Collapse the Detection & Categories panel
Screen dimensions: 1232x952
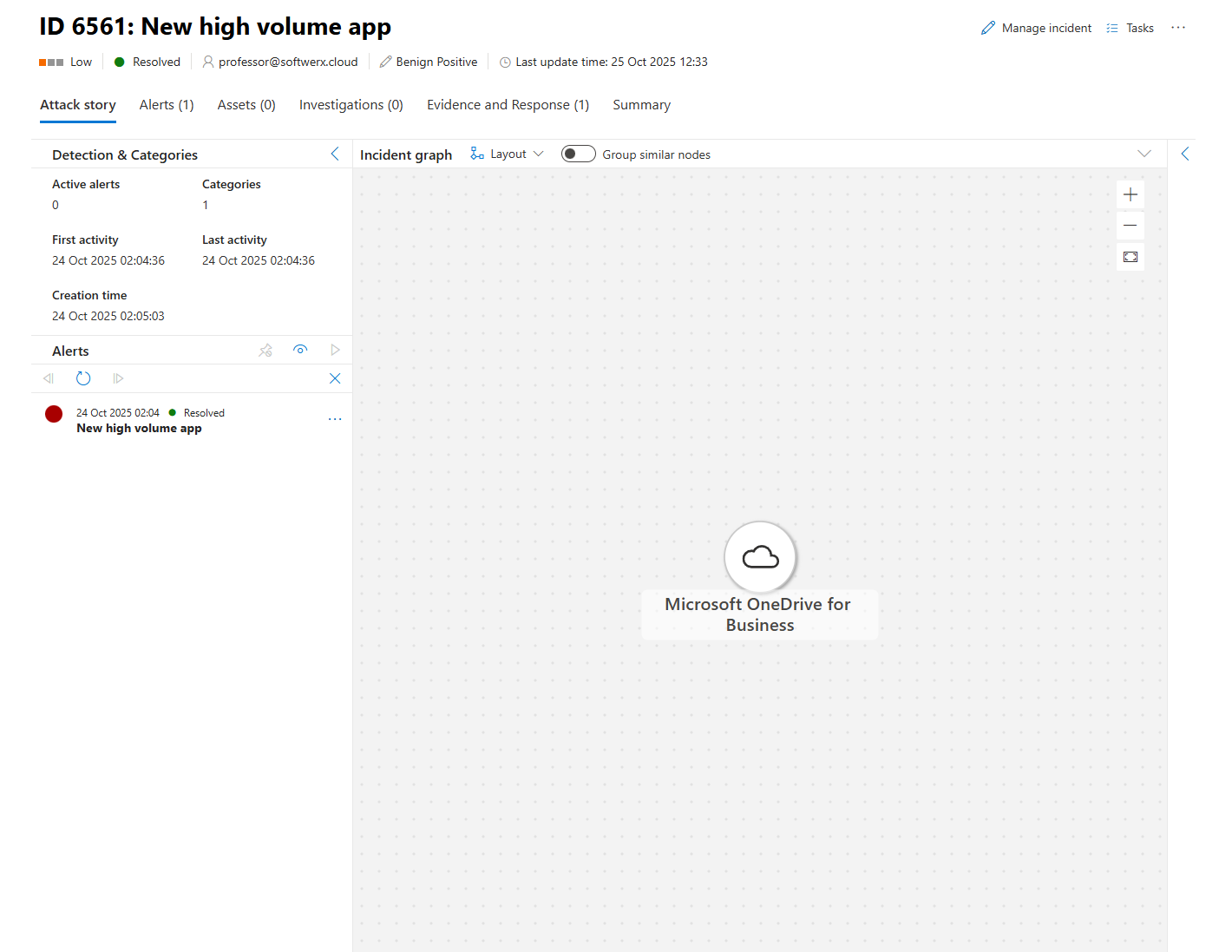(335, 154)
